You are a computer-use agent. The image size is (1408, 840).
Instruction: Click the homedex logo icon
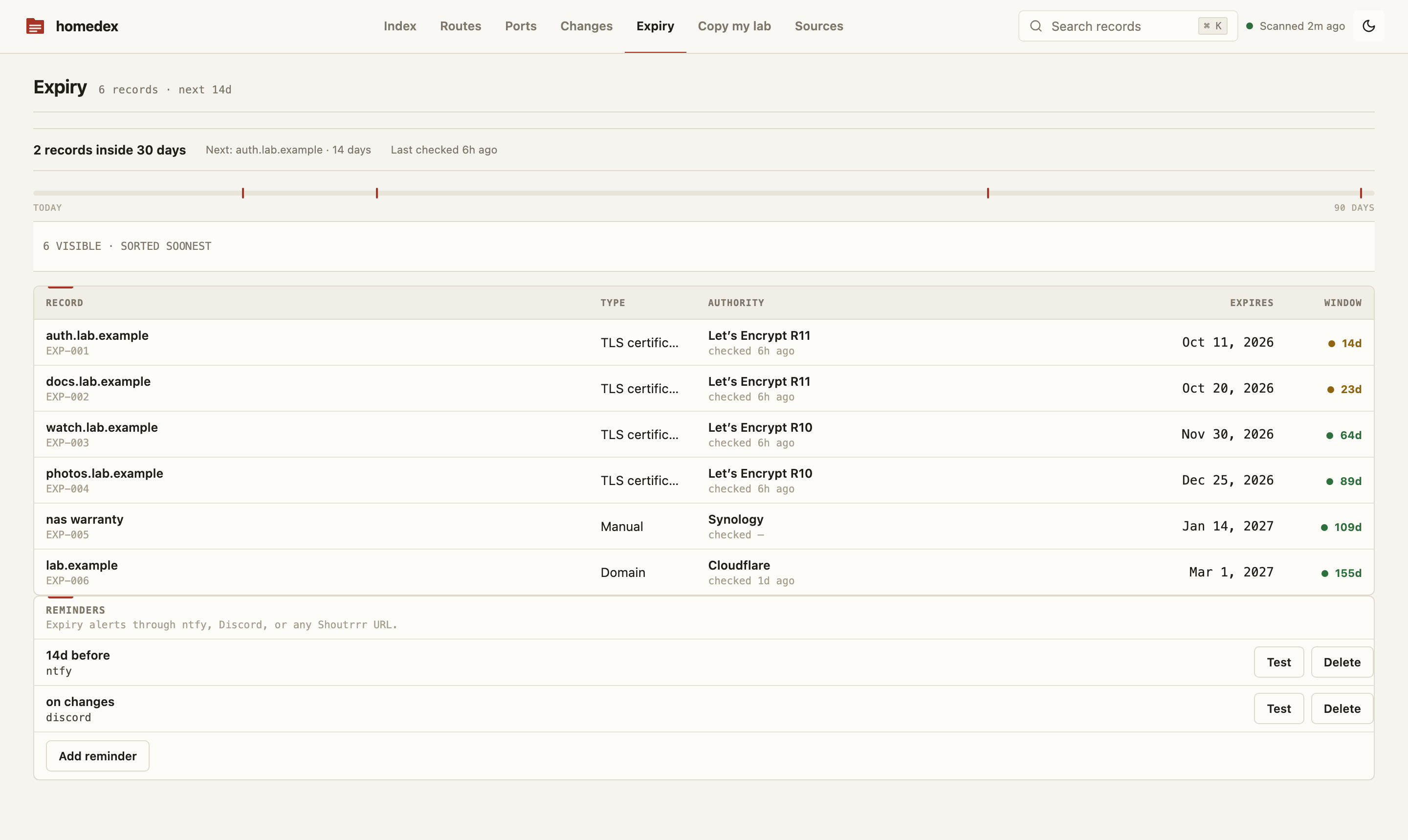click(x=35, y=26)
